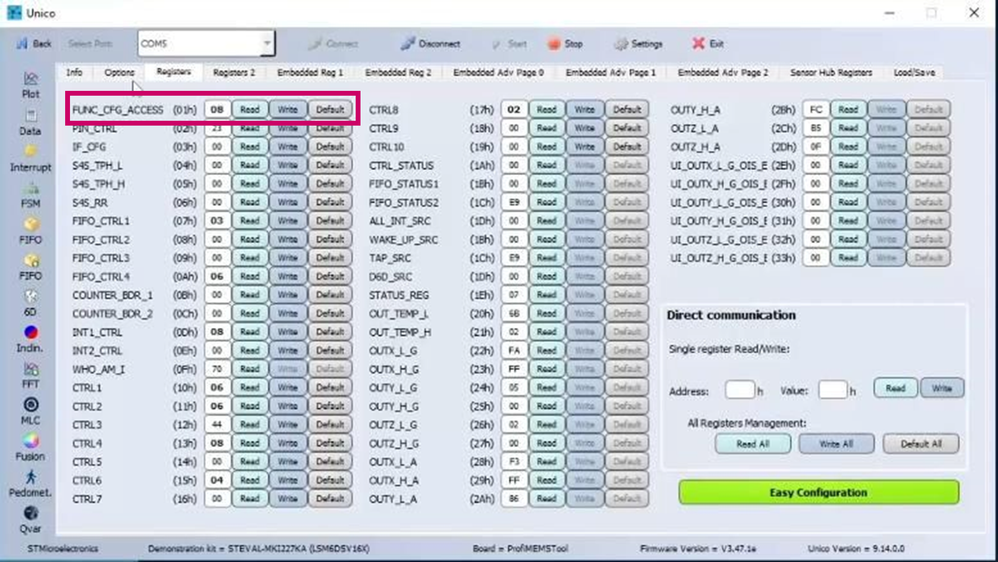Click the Disconnect toolbar button
The width and height of the screenshot is (998, 562).
coord(430,43)
